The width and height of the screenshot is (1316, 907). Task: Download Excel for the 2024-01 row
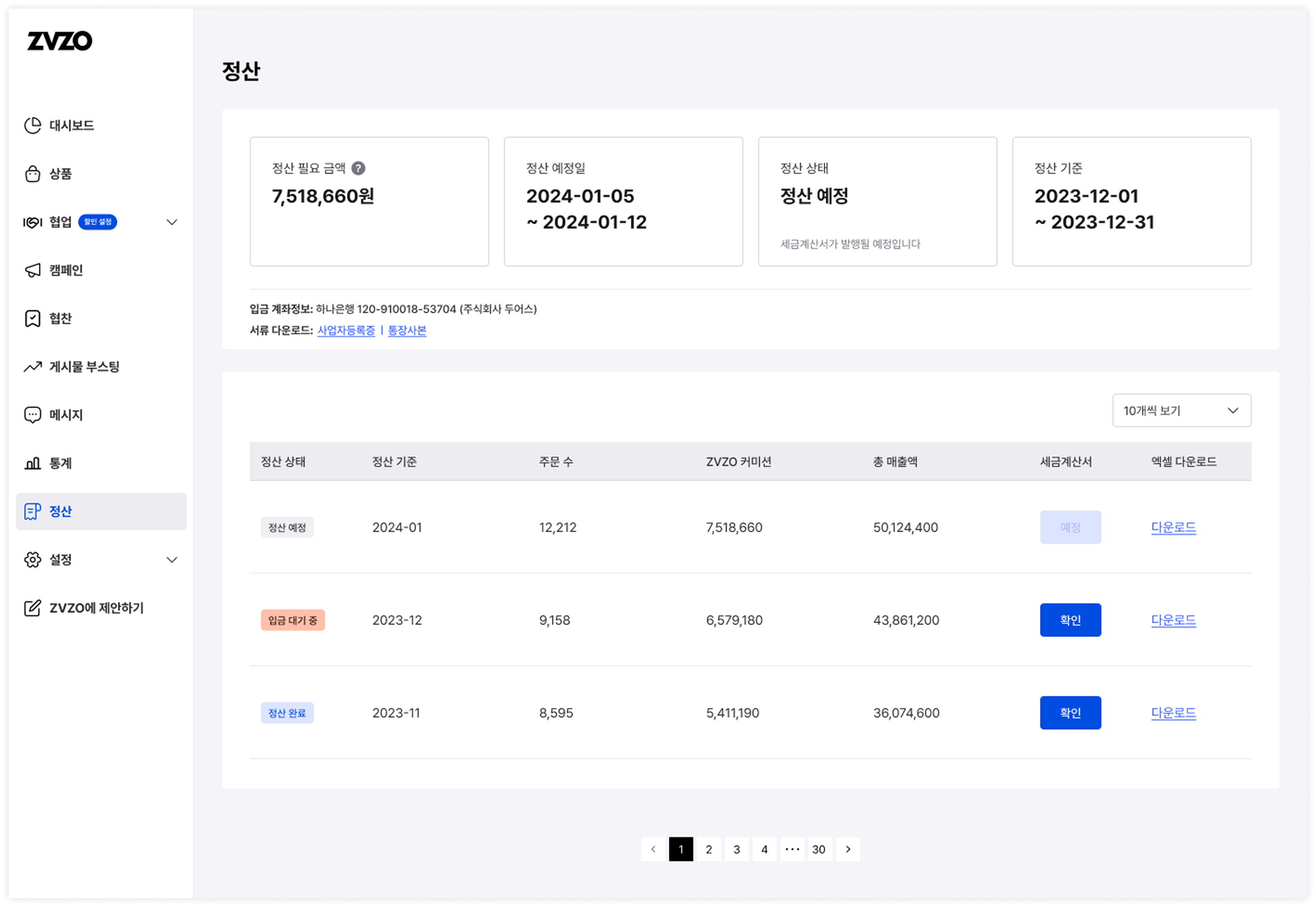[1173, 528]
